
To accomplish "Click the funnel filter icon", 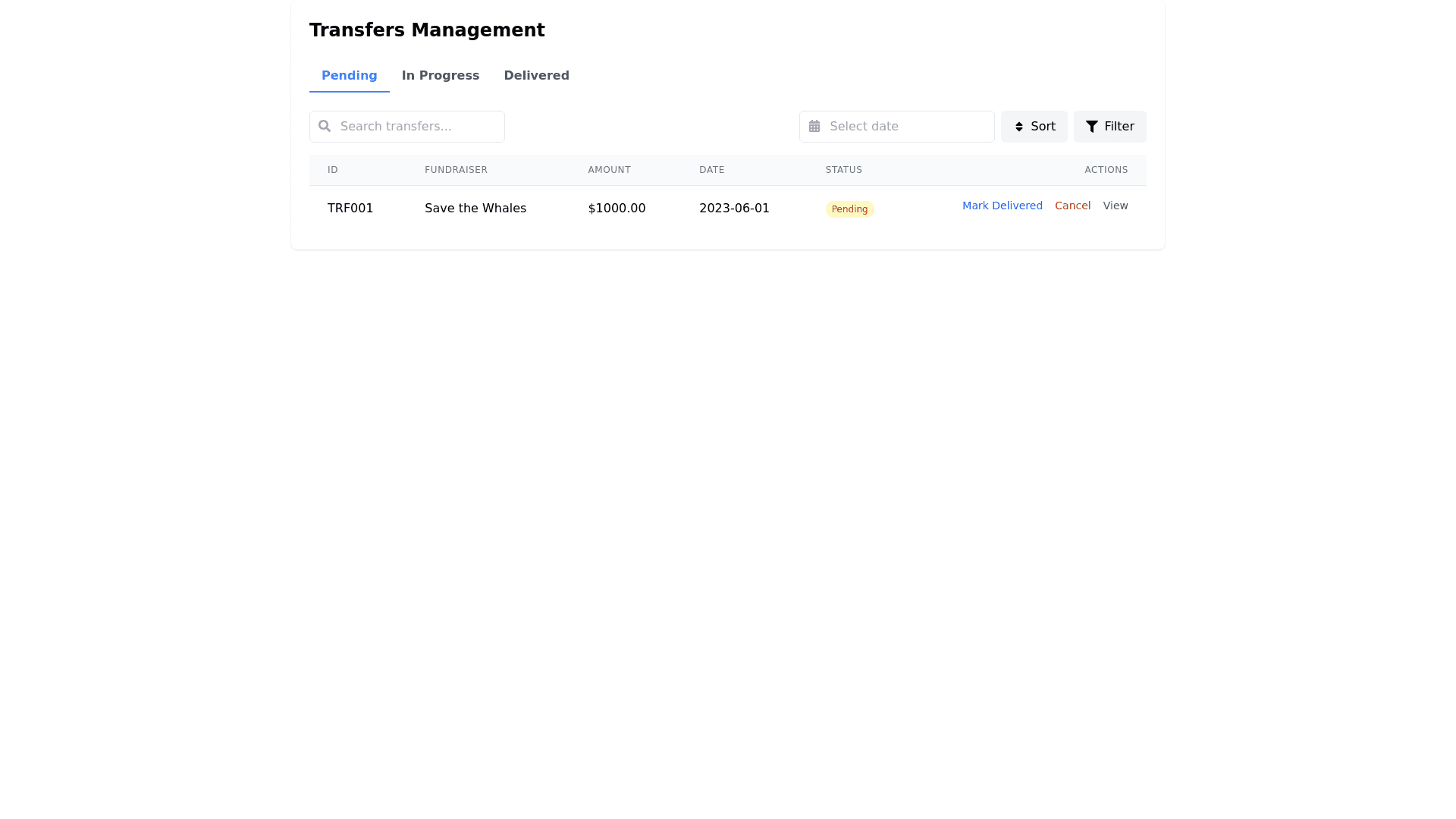I will (1092, 127).
